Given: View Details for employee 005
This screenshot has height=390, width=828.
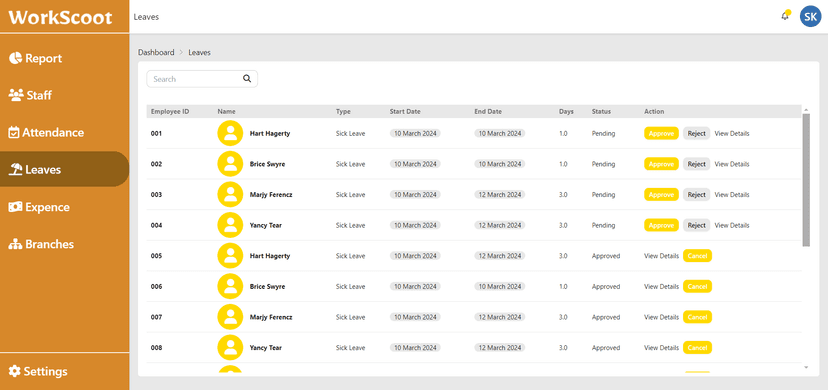Looking at the screenshot, I should [x=661, y=256].
